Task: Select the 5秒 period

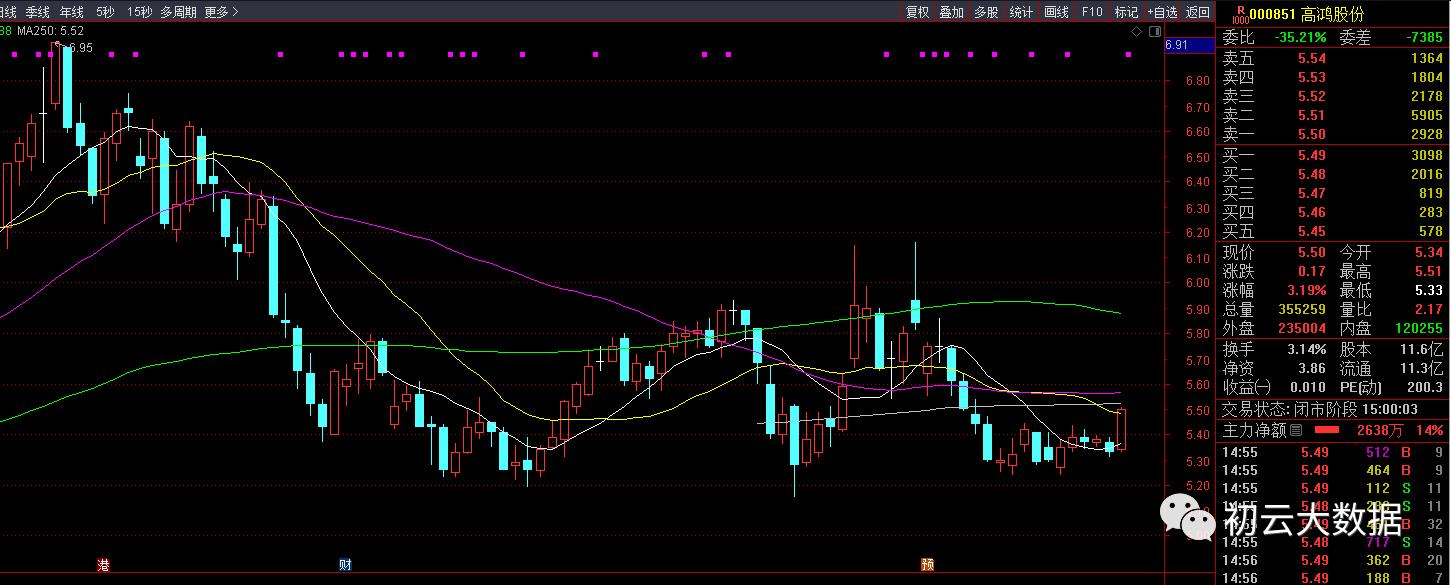Action: point(105,12)
